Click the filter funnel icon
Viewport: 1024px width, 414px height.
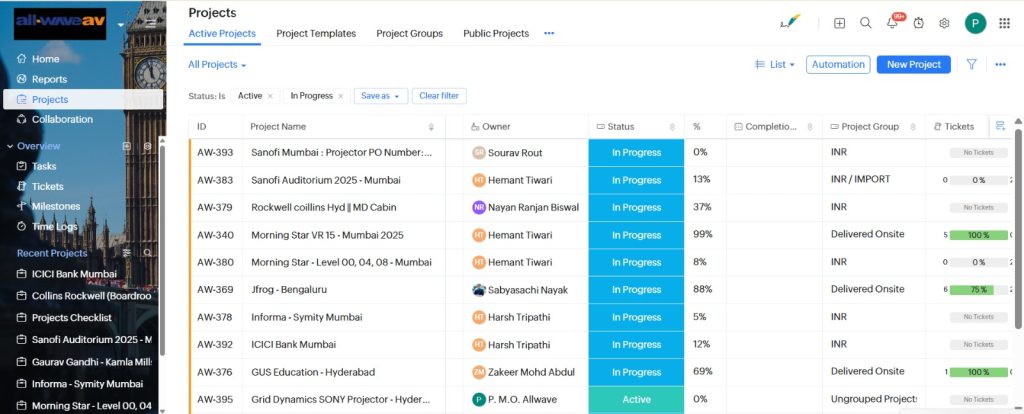[971, 64]
